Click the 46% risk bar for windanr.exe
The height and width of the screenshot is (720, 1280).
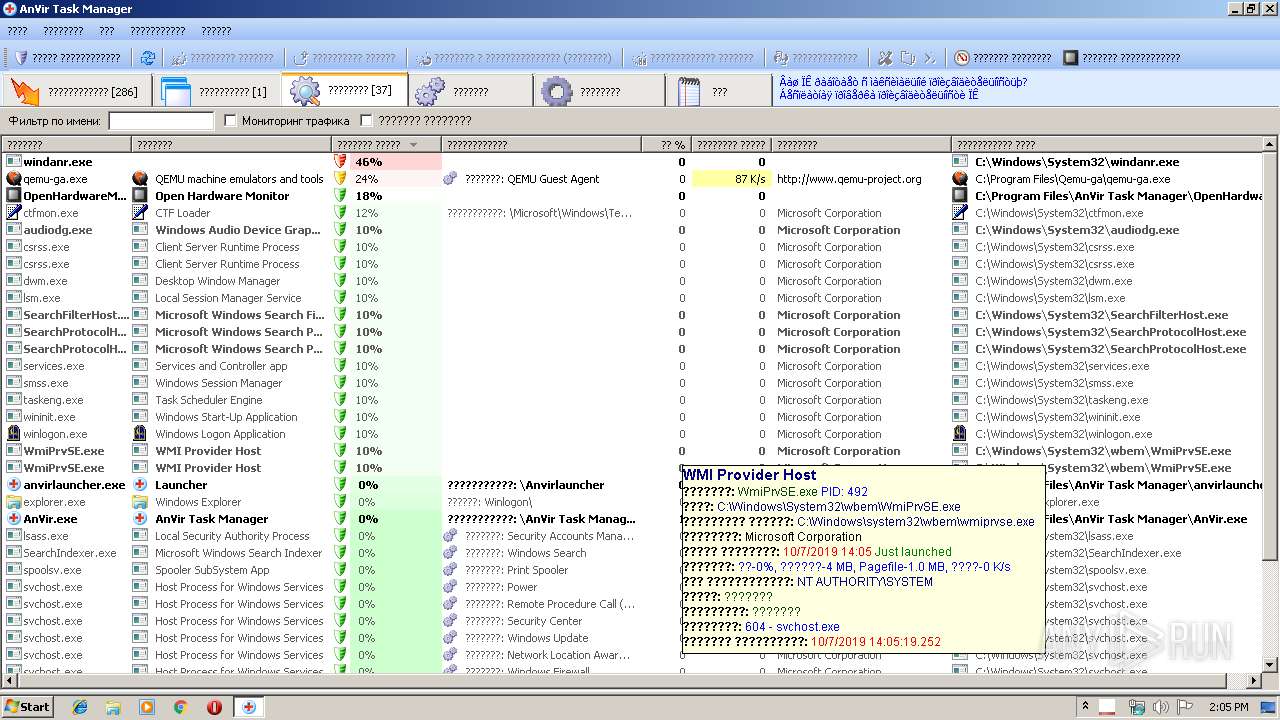tap(387, 161)
